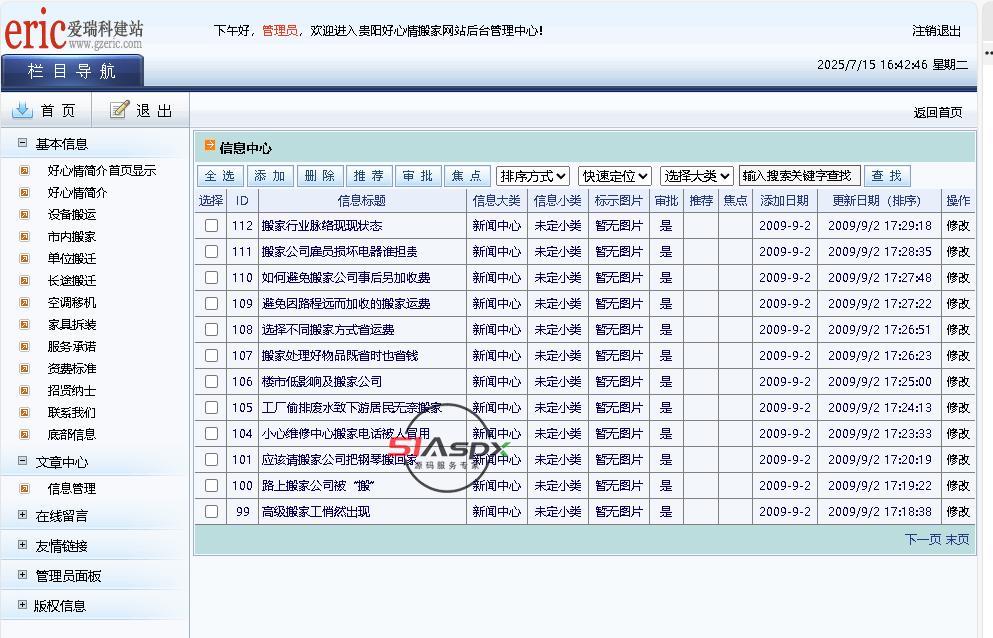This screenshot has width=993, height=638.
Task: Click the eric 爱瑞科建站 logo
Action: pos(73,30)
